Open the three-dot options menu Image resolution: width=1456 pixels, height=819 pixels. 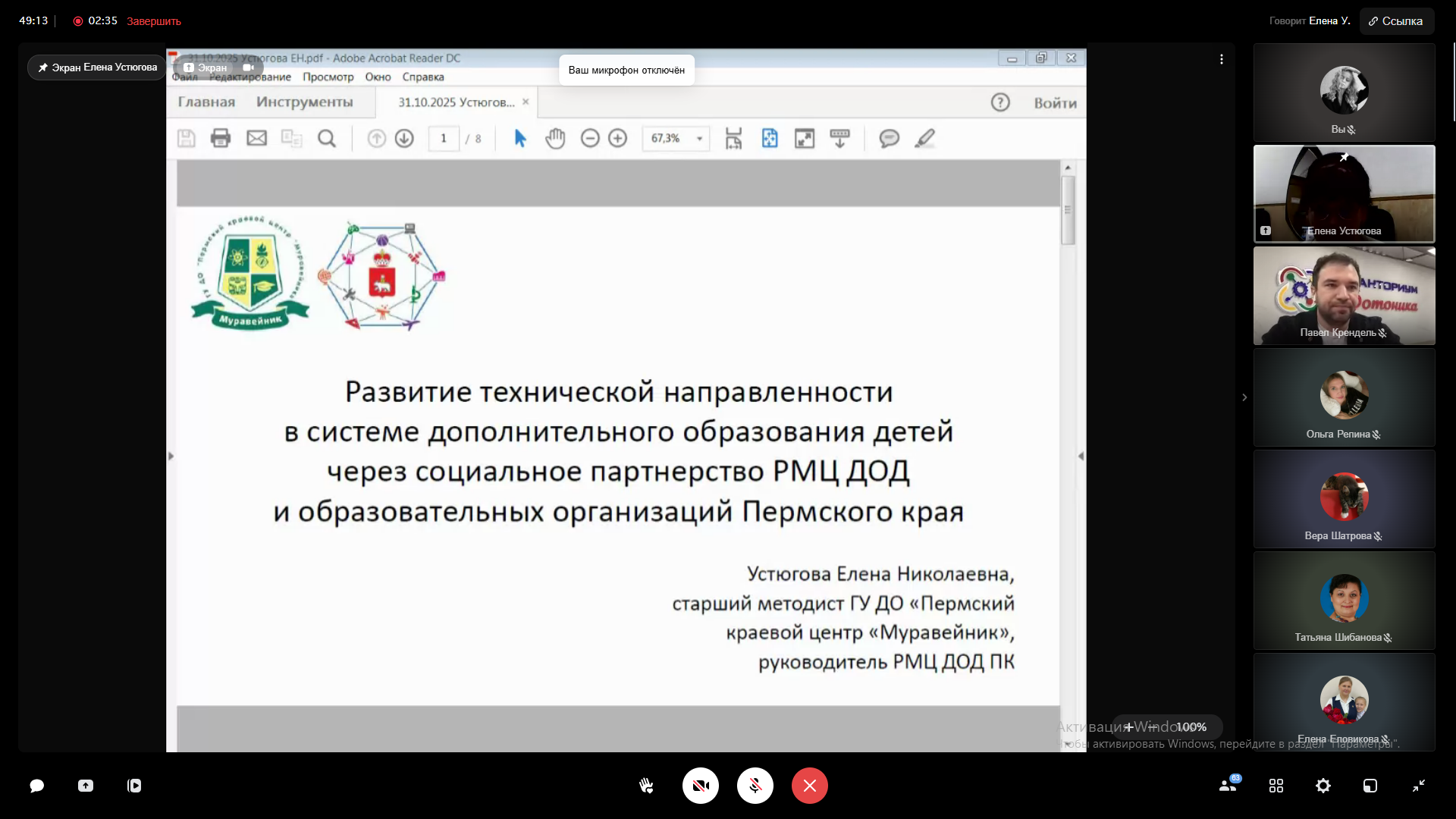pos(1222,59)
